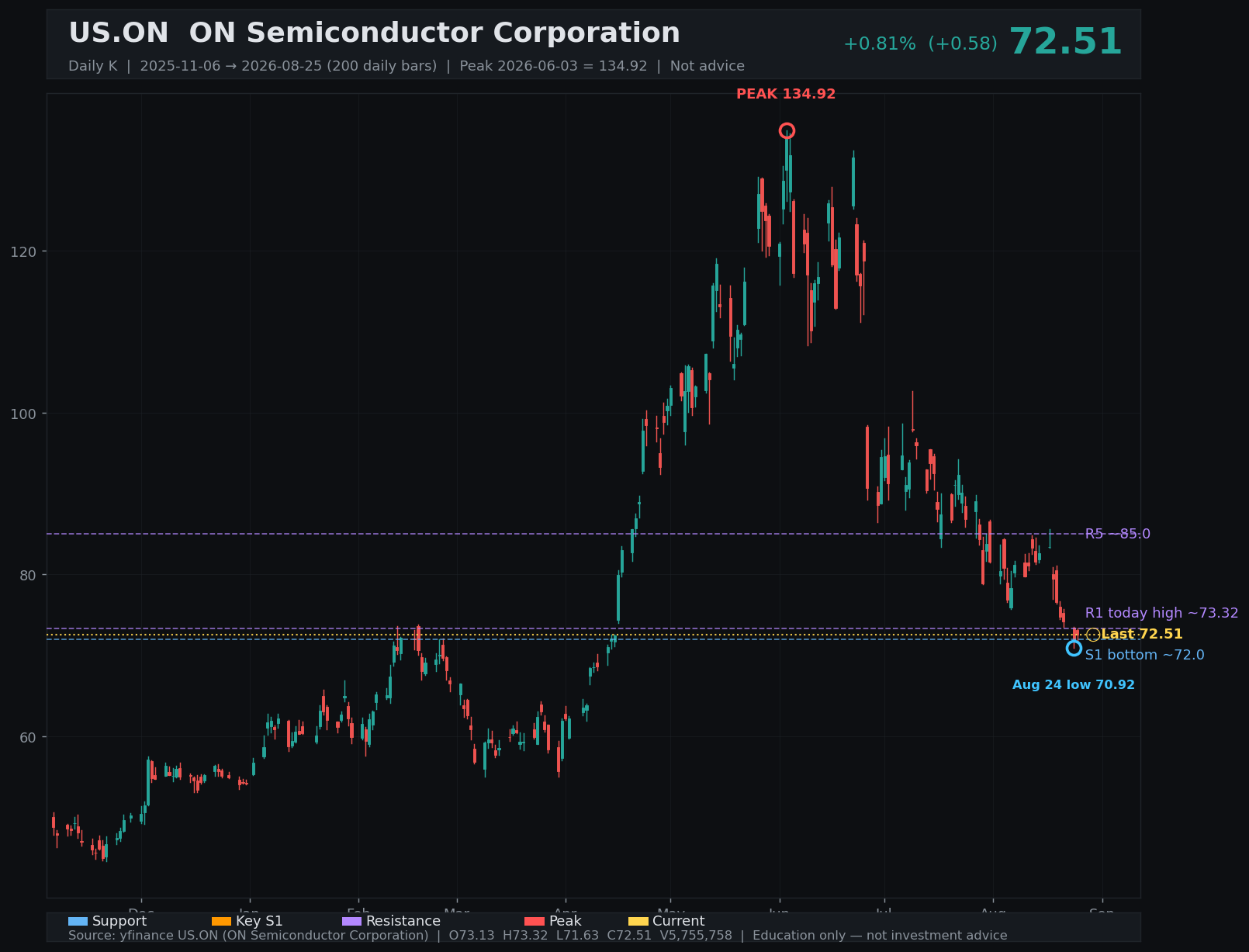Viewport: 1249px width, 952px height.
Task: Click the yellow Last price circle marker
Action: pyautogui.click(x=1093, y=635)
